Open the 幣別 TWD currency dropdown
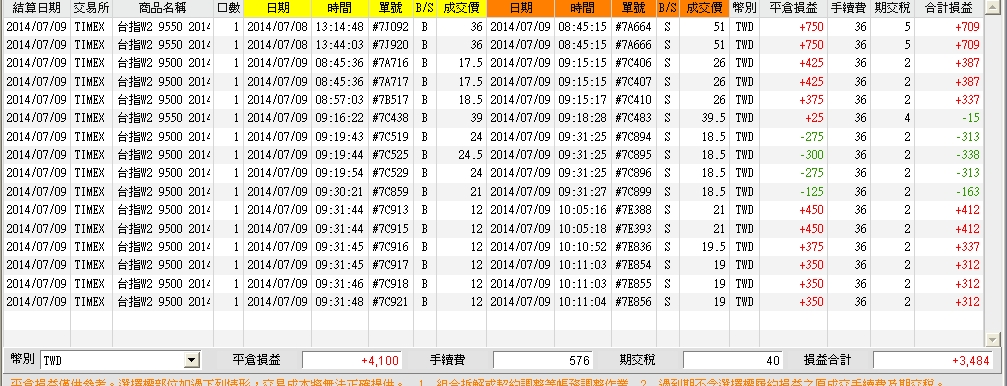Screen dimensions: 1007x386 pyautogui.click(x=191, y=360)
